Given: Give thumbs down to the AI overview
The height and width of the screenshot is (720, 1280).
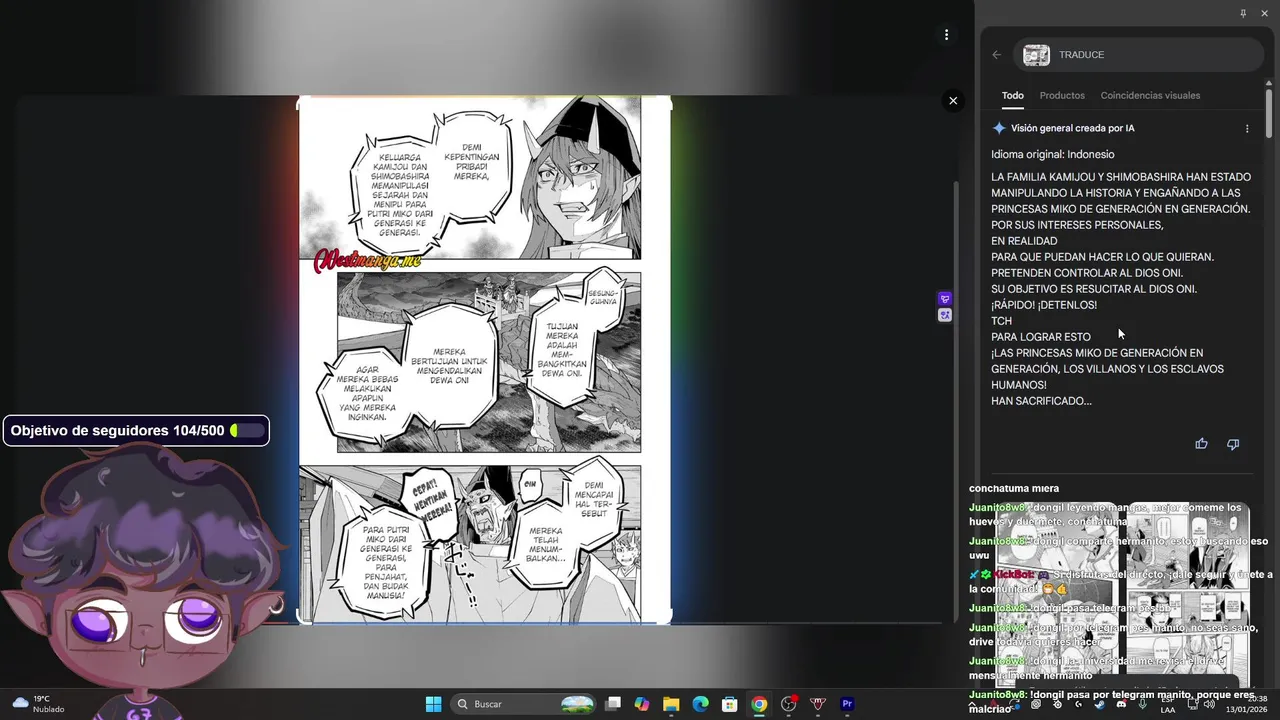Looking at the screenshot, I should pyautogui.click(x=1233, y=444).
